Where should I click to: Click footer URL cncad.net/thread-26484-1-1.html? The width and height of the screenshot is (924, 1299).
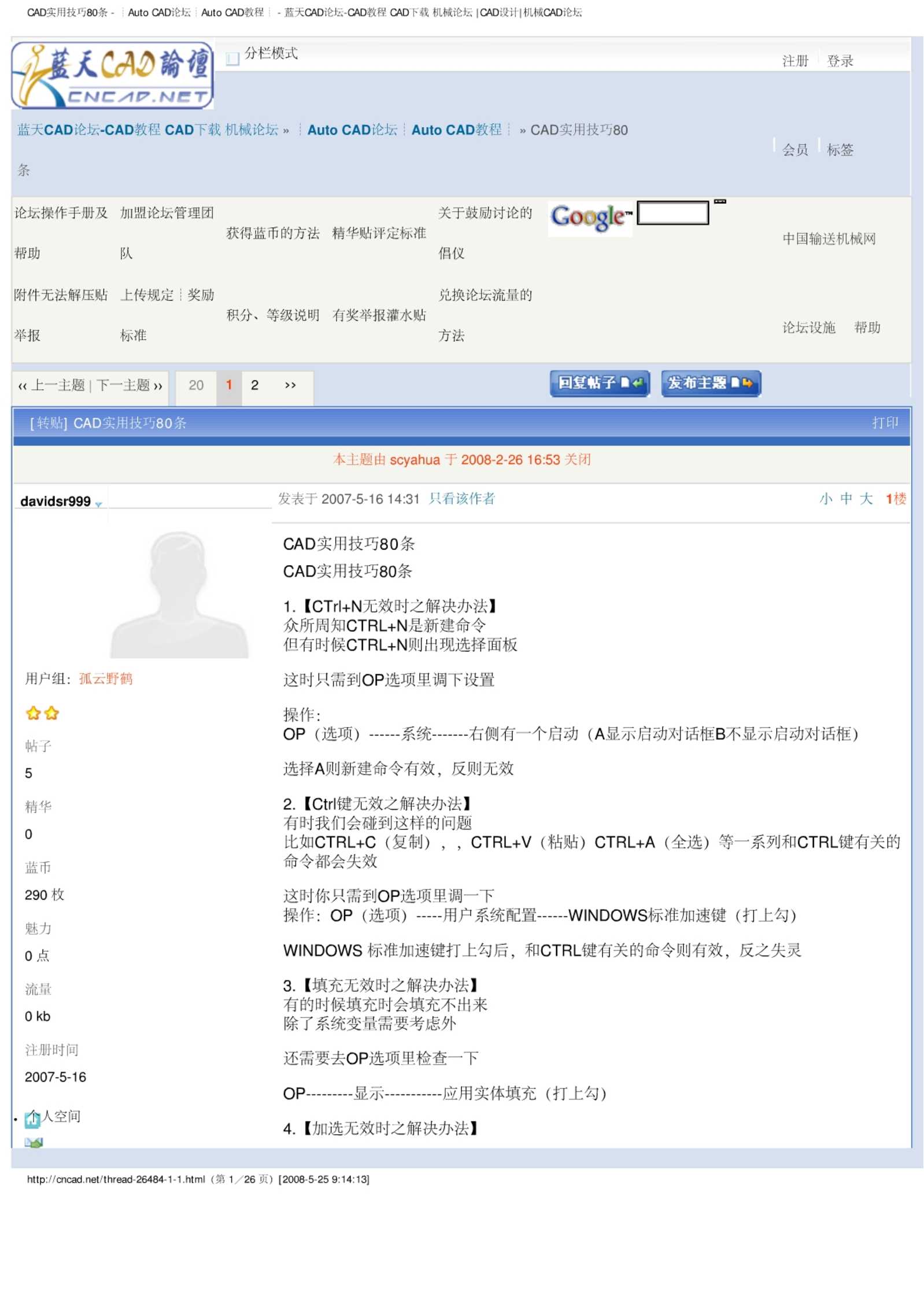pyautogui.click(x=116, y=1179)
